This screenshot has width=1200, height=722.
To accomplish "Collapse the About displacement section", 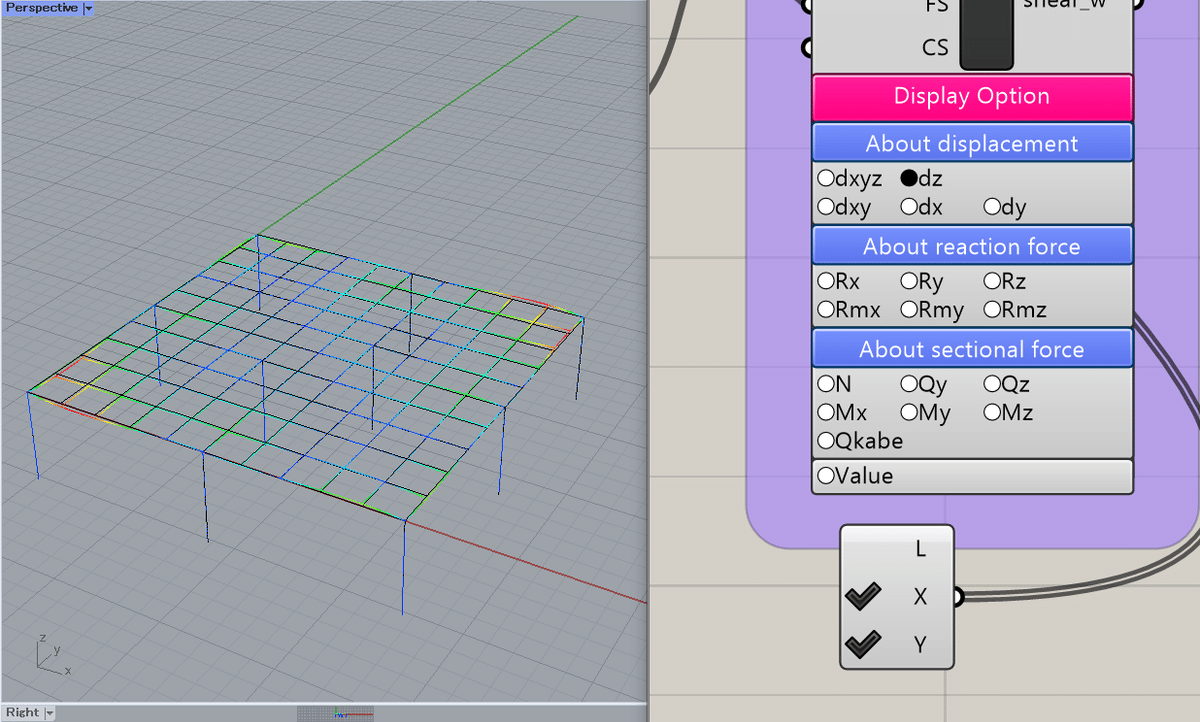I will point(972,143).
